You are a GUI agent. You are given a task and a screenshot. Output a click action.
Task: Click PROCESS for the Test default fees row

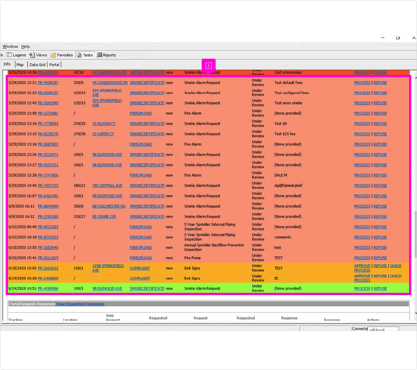point(362,83)
